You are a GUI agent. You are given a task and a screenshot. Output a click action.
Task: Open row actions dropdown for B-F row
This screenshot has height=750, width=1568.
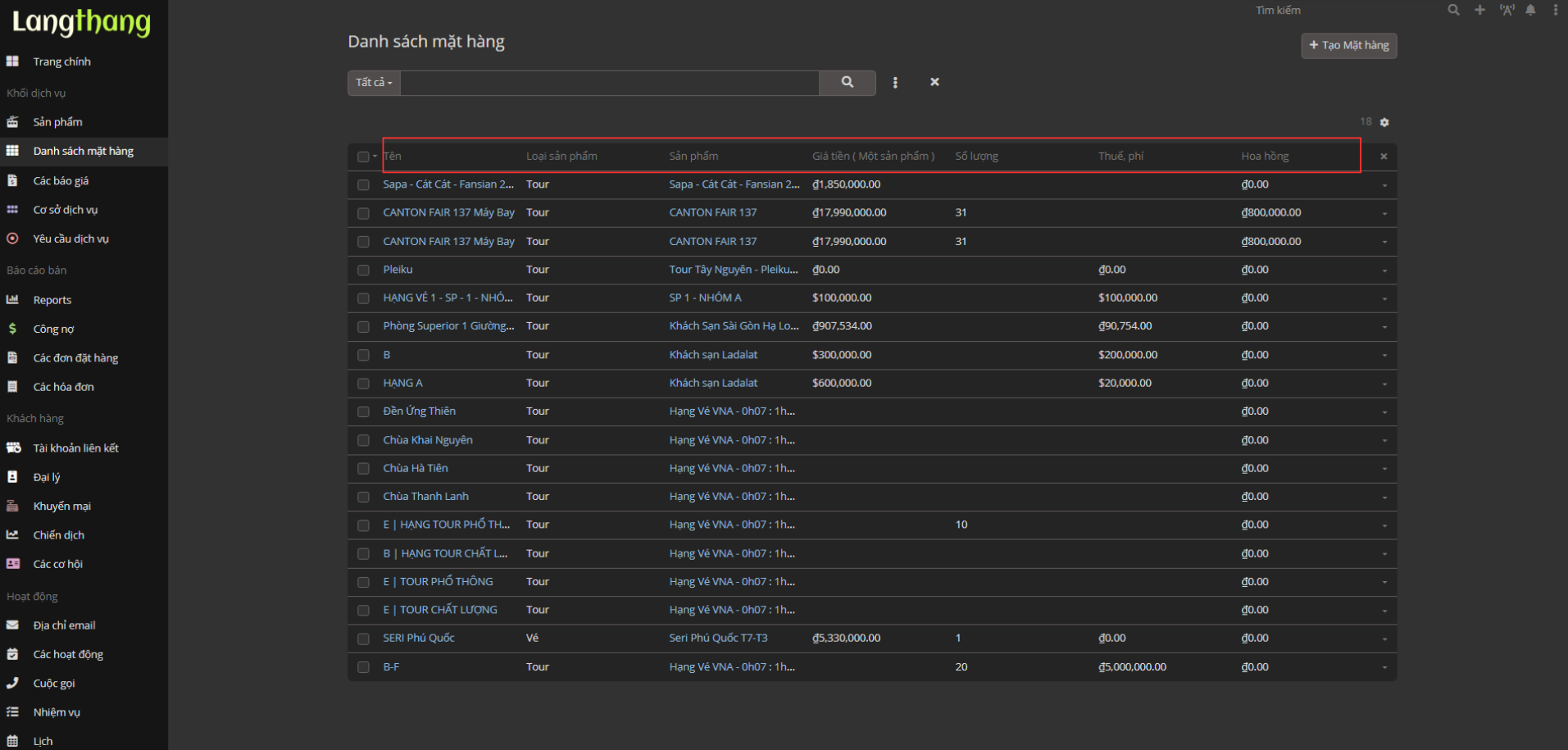(1384, 668)
